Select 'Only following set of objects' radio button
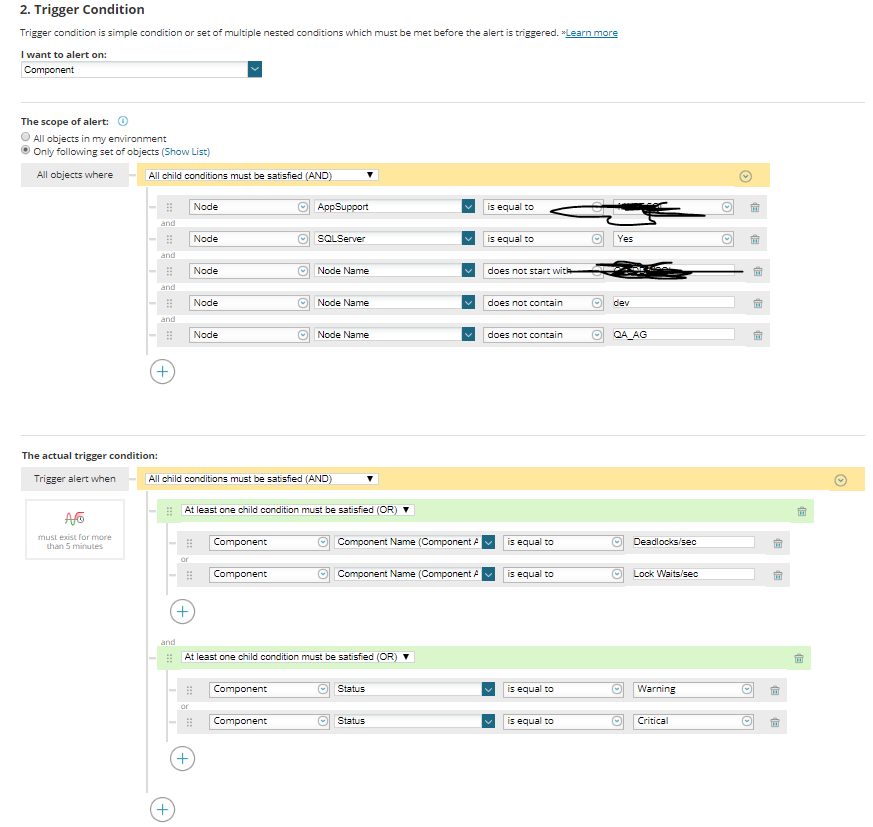 tap(26, 150)
